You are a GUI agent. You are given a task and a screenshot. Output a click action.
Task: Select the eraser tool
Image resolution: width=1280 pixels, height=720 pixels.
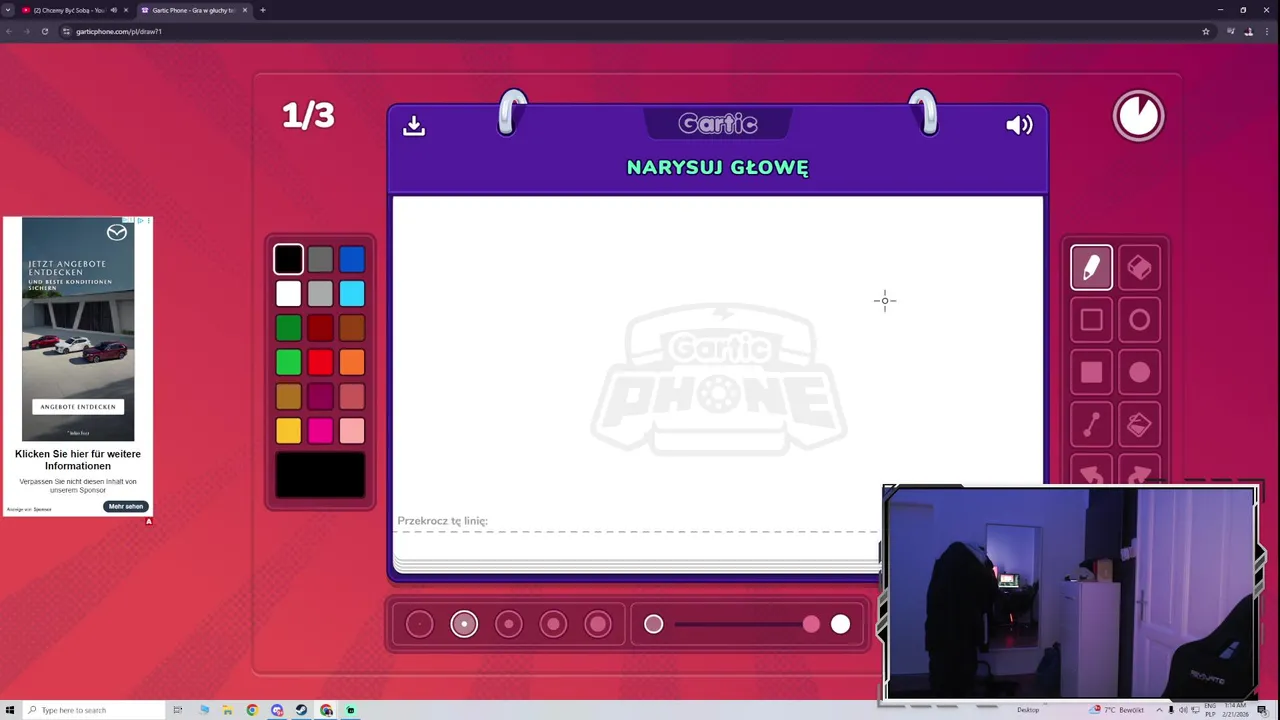(1139, 268)
